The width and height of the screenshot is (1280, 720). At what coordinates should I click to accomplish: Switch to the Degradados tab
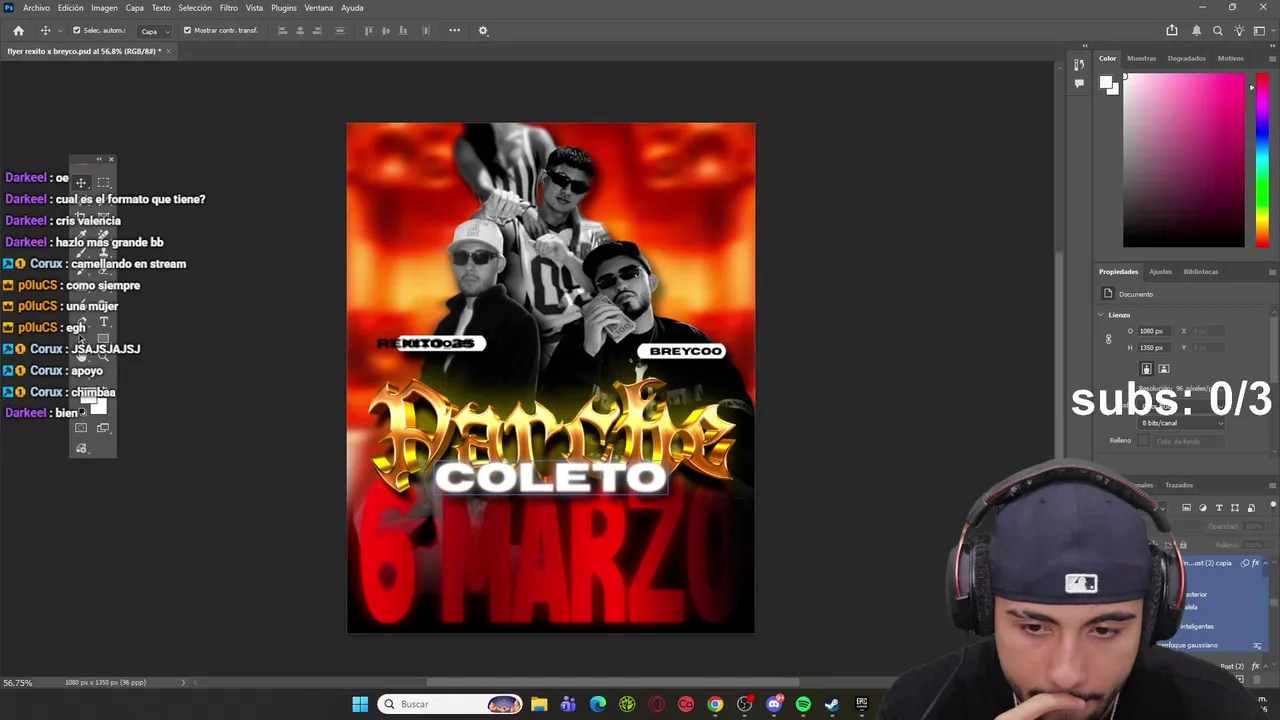tap(1187, 58)
